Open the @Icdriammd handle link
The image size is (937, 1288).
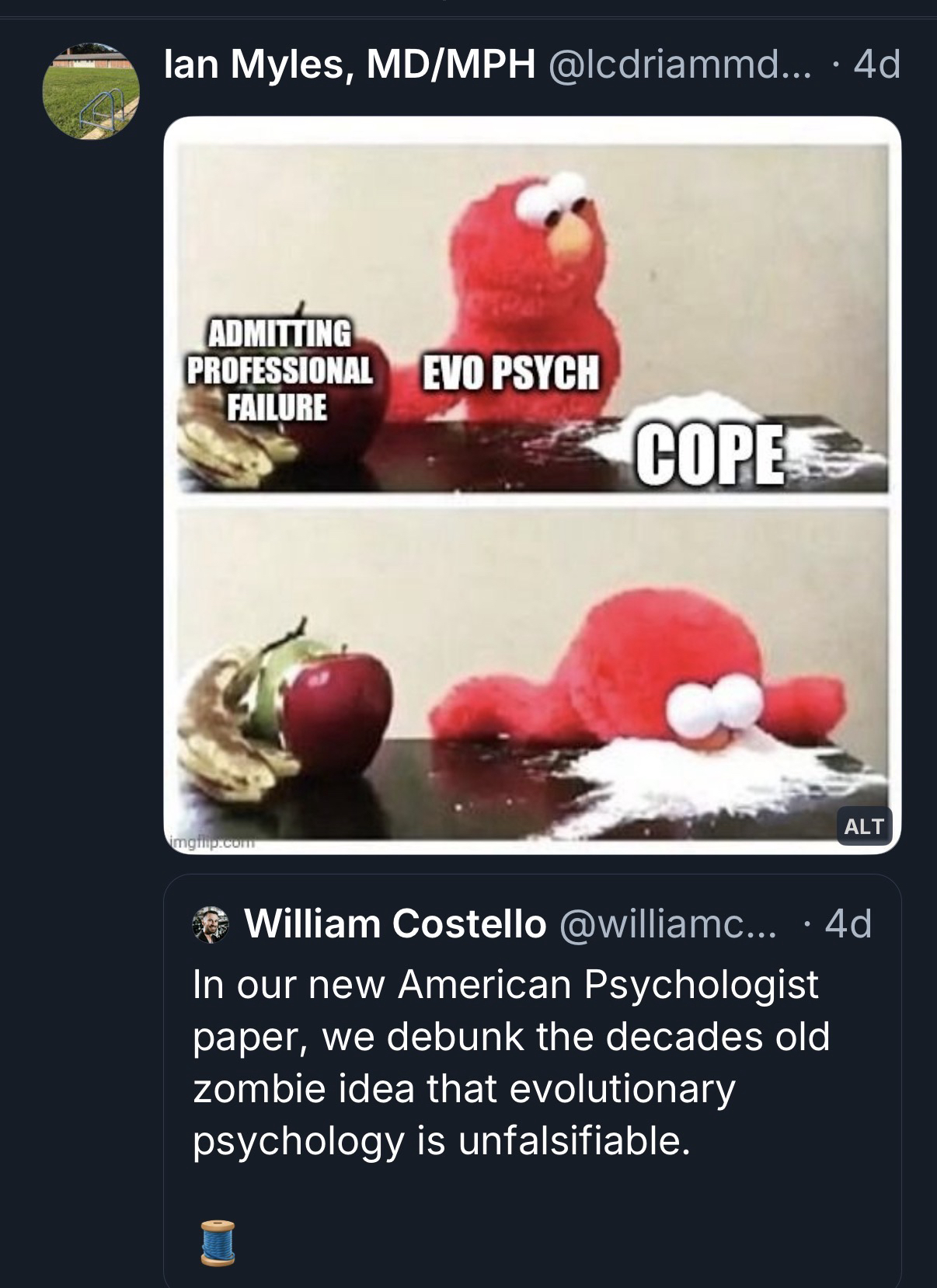679,64
